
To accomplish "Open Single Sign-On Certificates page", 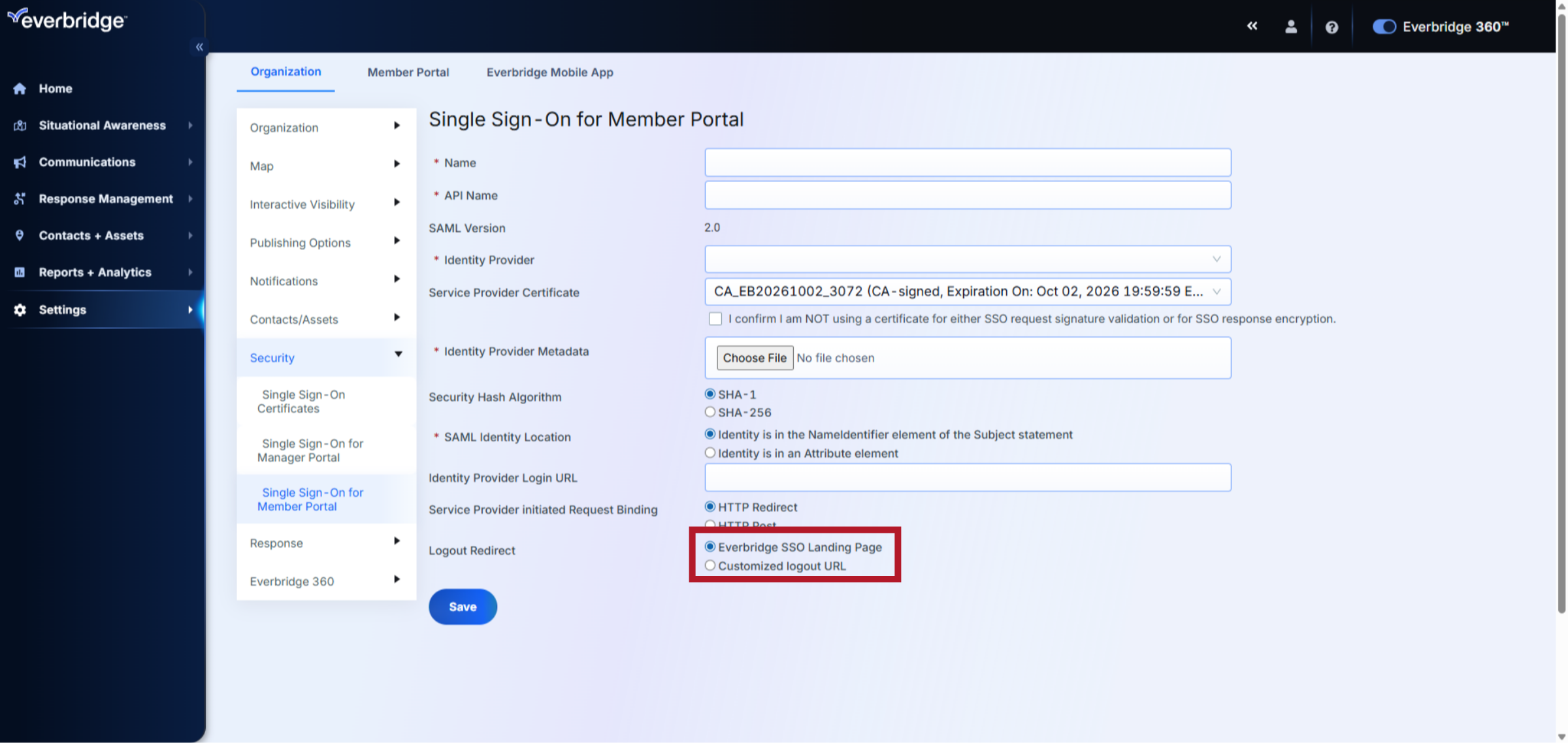I will 326,402.
